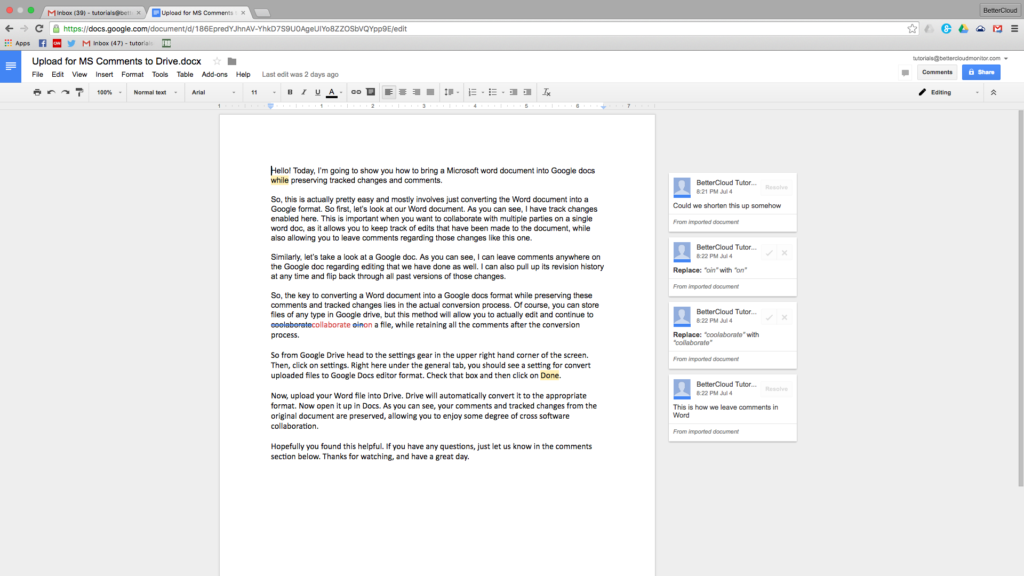1024x576 pixels.
Task: Justify the paragraph text
Action: tap(430, 92)
